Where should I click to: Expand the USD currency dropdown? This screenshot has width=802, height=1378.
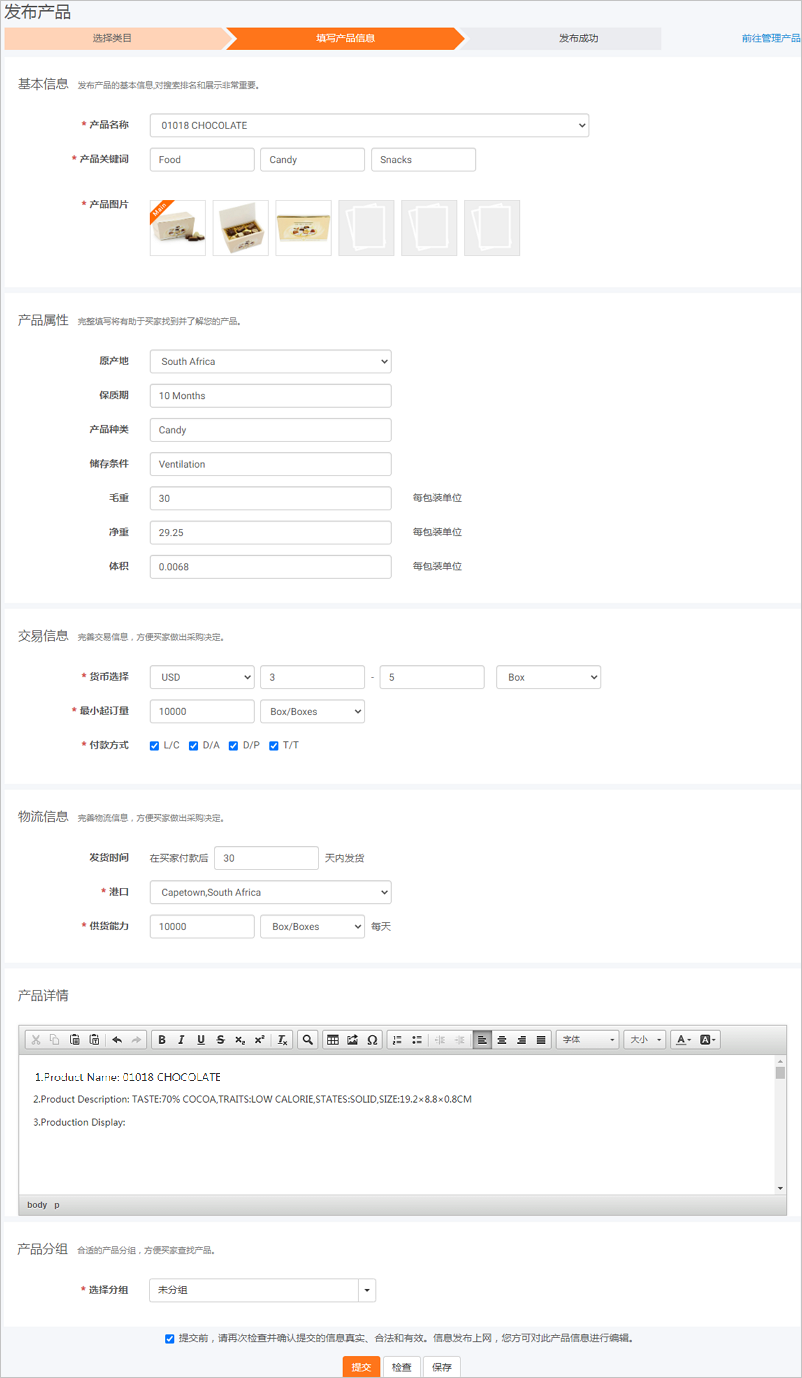coord(202,678)
